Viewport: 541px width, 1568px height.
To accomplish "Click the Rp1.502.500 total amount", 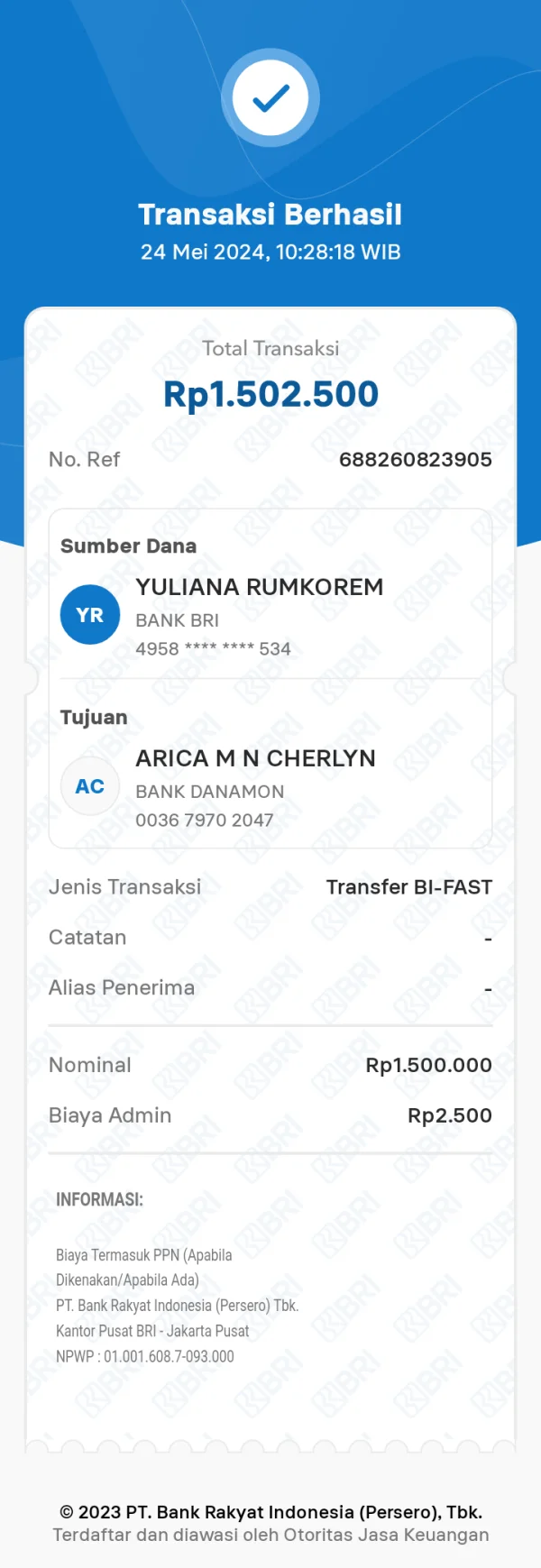I will point(270,395).
